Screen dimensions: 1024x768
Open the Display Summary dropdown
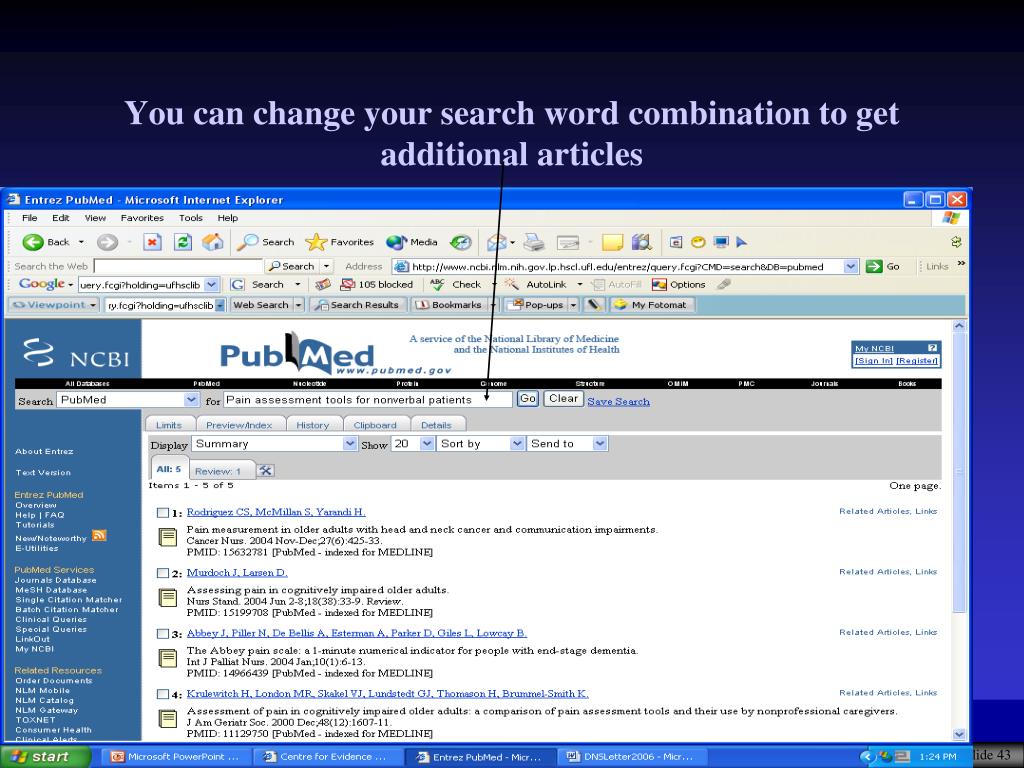pyautogui.click(x=350, y=443)
